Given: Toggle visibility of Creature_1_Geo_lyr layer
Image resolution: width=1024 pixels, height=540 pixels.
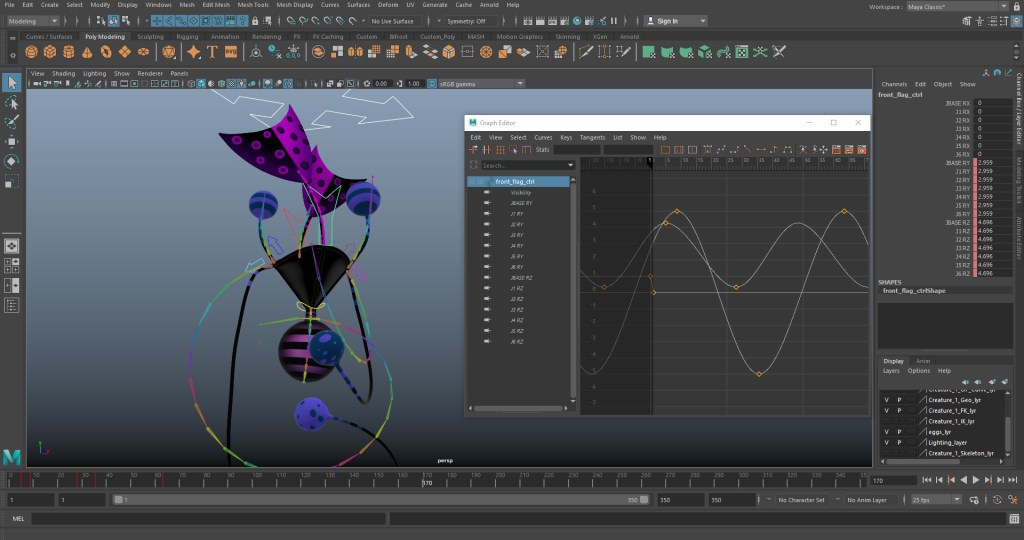Looking at the screenshot, I should 886,398.
